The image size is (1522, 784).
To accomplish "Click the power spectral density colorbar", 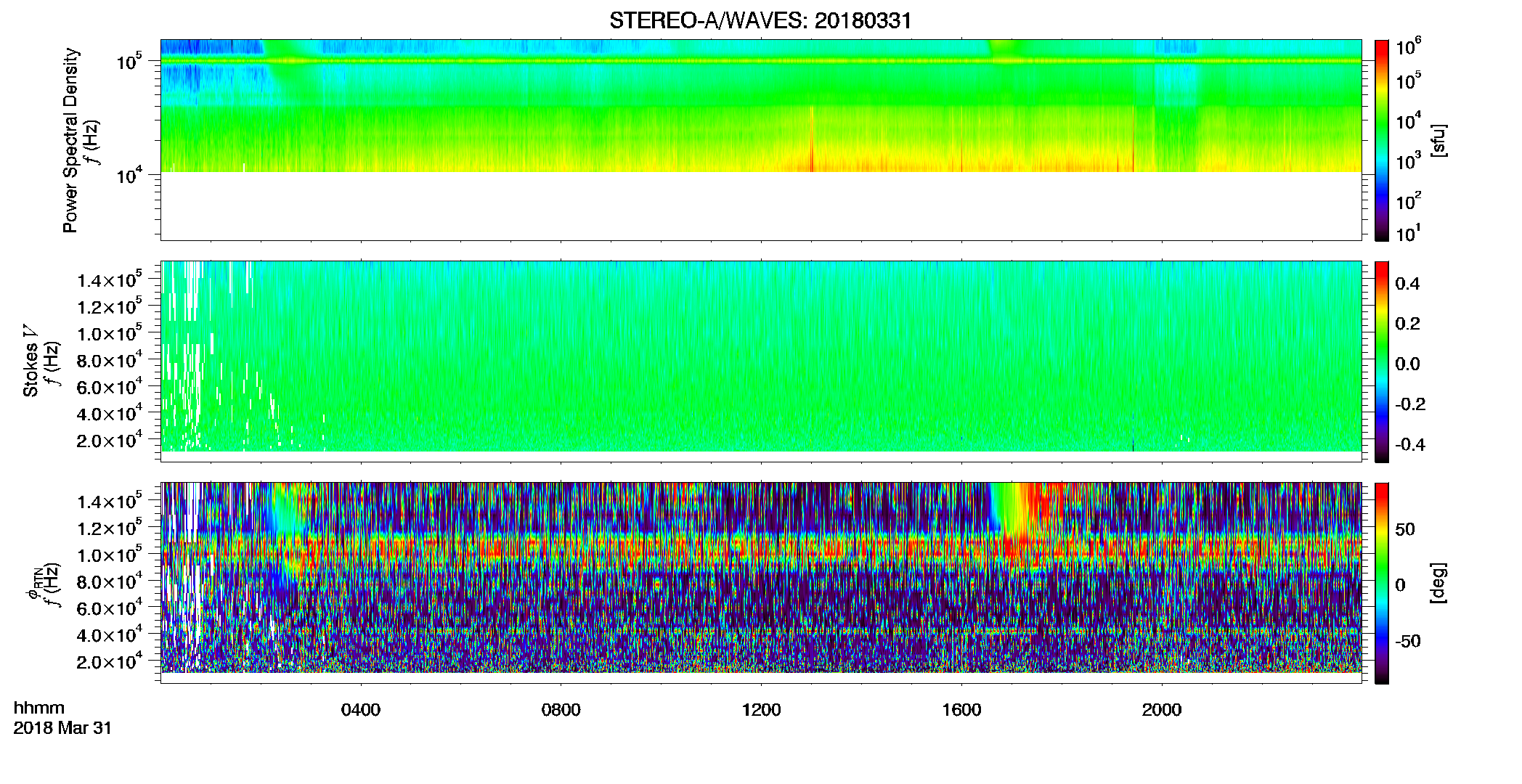I will tap(1382, 140).
